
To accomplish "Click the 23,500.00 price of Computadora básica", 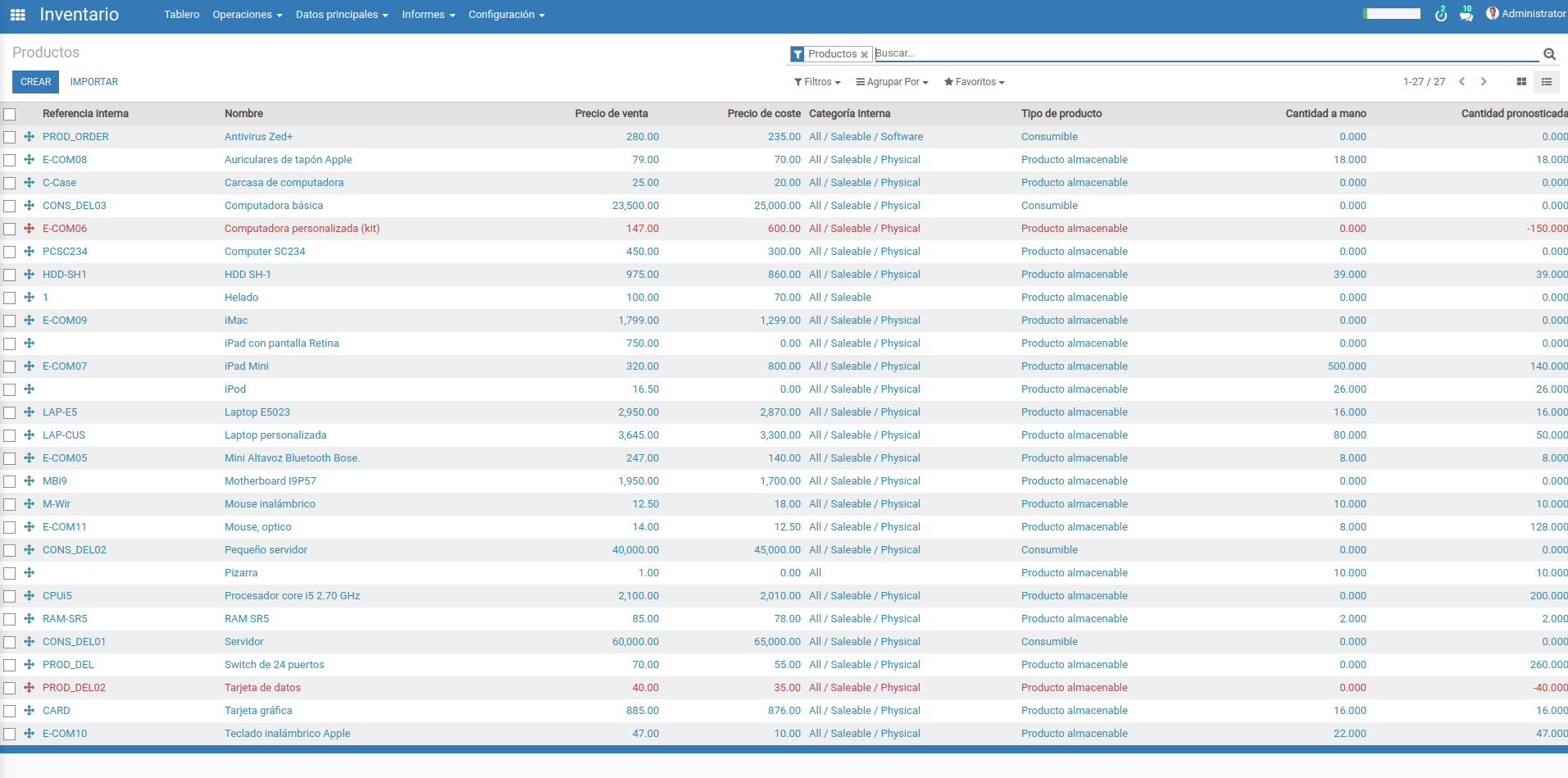I will 635,206.
